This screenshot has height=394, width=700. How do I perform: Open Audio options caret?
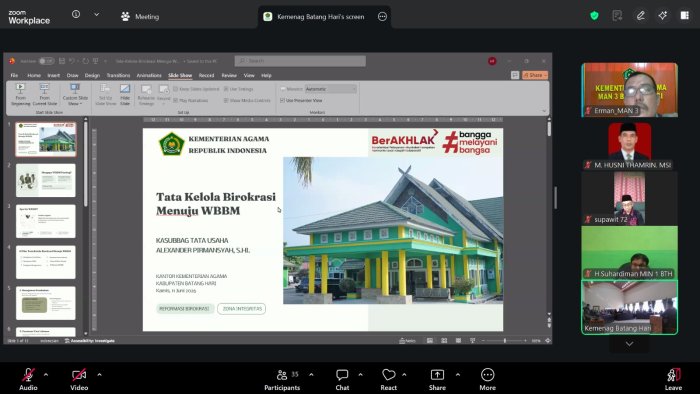point(46,375)
